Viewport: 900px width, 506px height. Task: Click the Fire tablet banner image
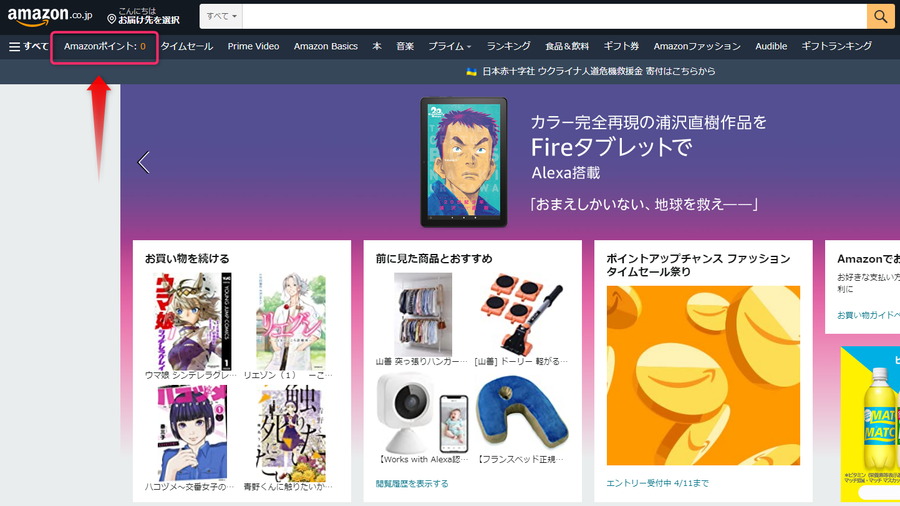click(x=464, y=162)
